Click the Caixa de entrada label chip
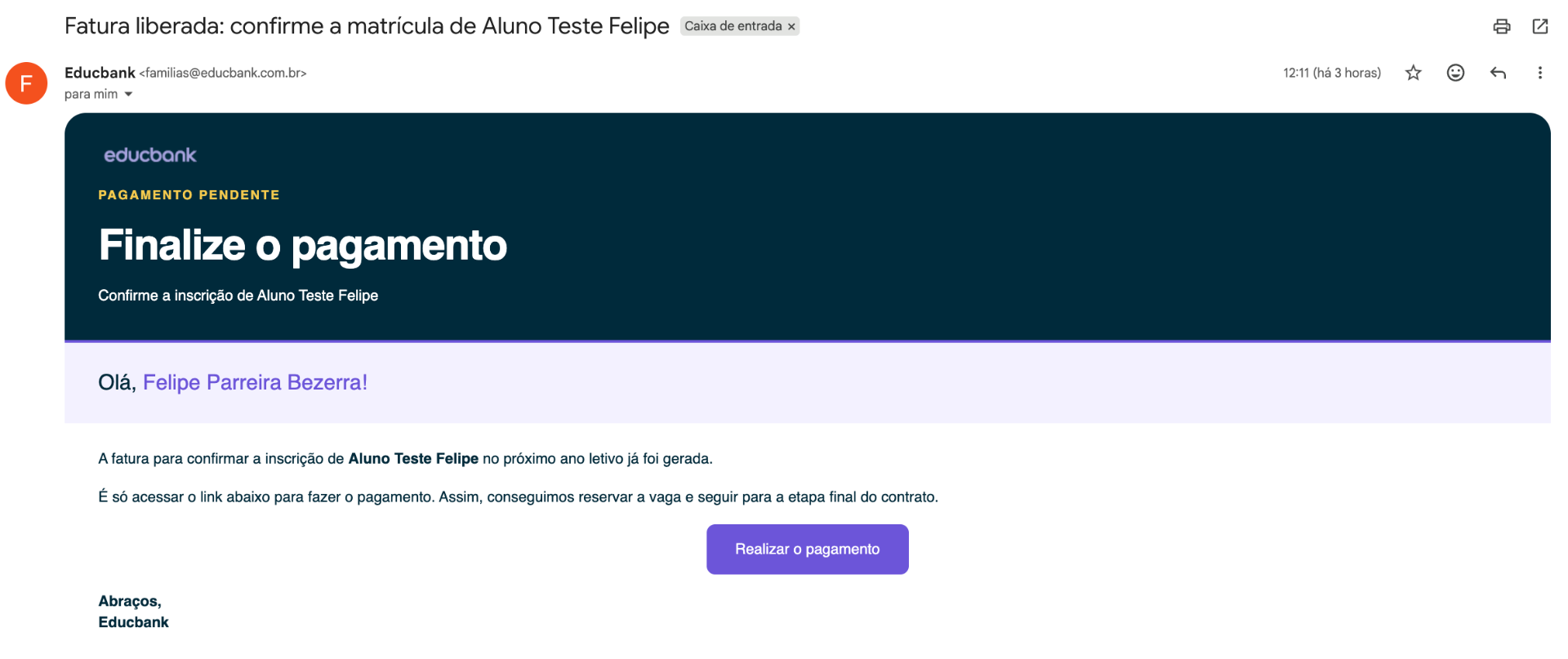Image resolution: width=1568 pixels, height=659 pixels. (733, 26)
